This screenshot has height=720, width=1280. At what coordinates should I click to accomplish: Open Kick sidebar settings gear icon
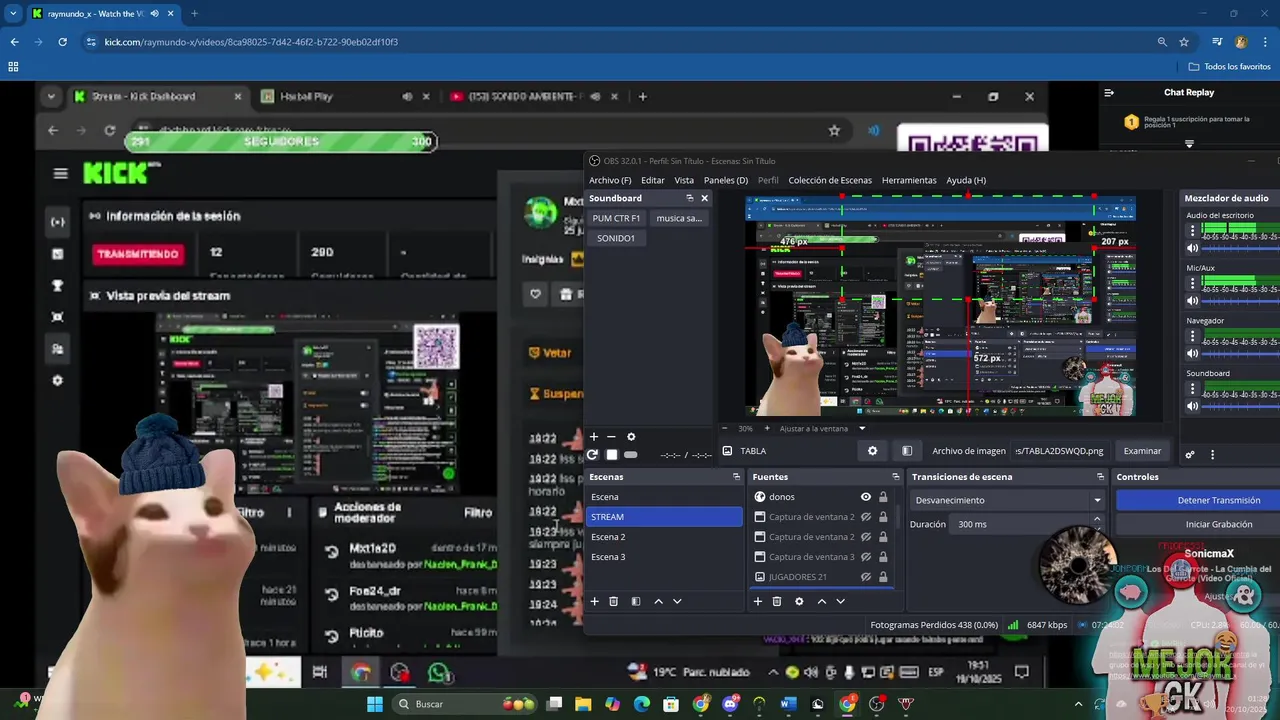tap(57, 380)
